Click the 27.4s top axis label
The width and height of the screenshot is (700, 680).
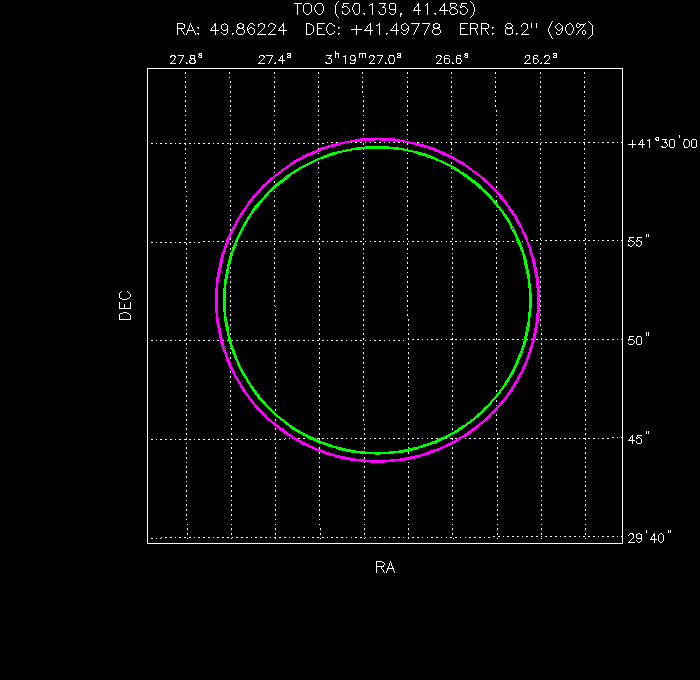click(275, 59)
